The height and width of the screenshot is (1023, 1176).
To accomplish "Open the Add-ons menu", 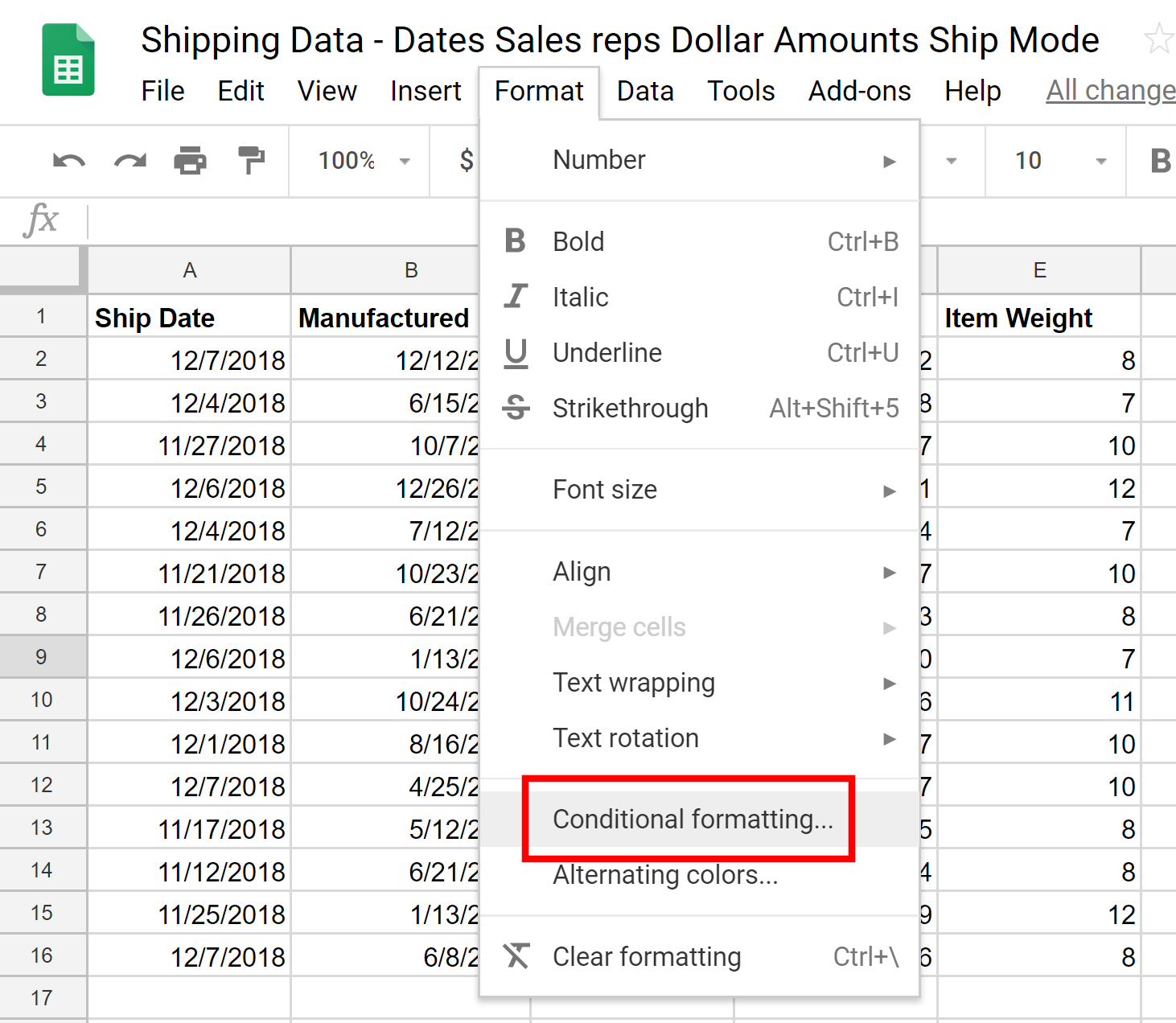I will coord(859,91).
